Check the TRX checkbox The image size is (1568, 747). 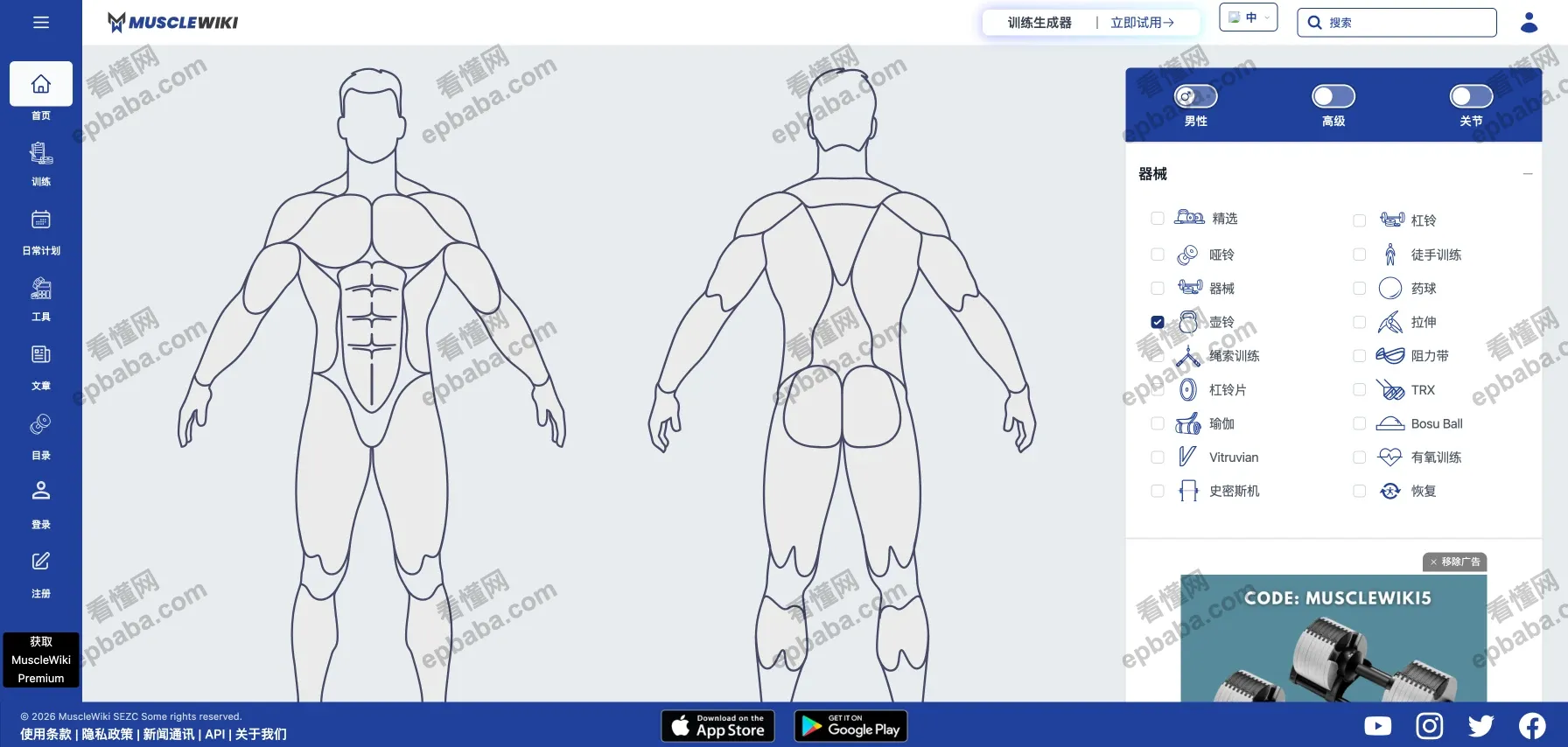pos(1360,389)
